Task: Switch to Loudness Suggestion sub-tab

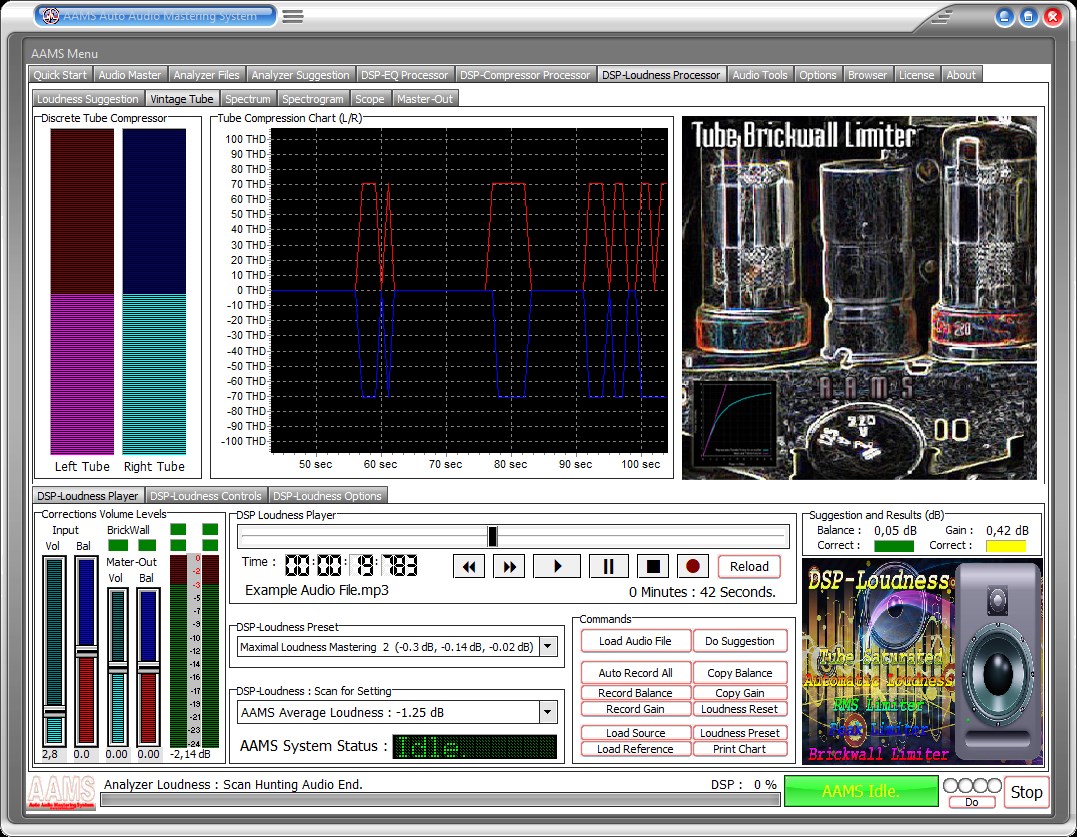Action: tap(88, 99)
